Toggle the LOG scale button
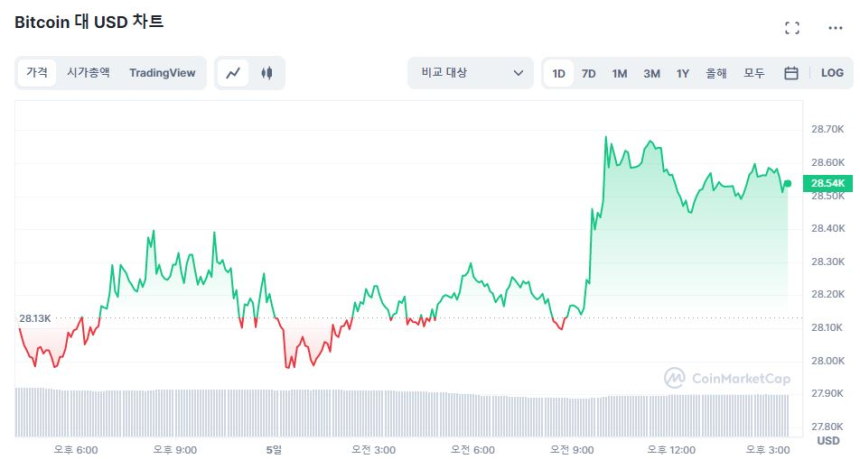Screen dimensions: 860x459 tap(832, 73)
